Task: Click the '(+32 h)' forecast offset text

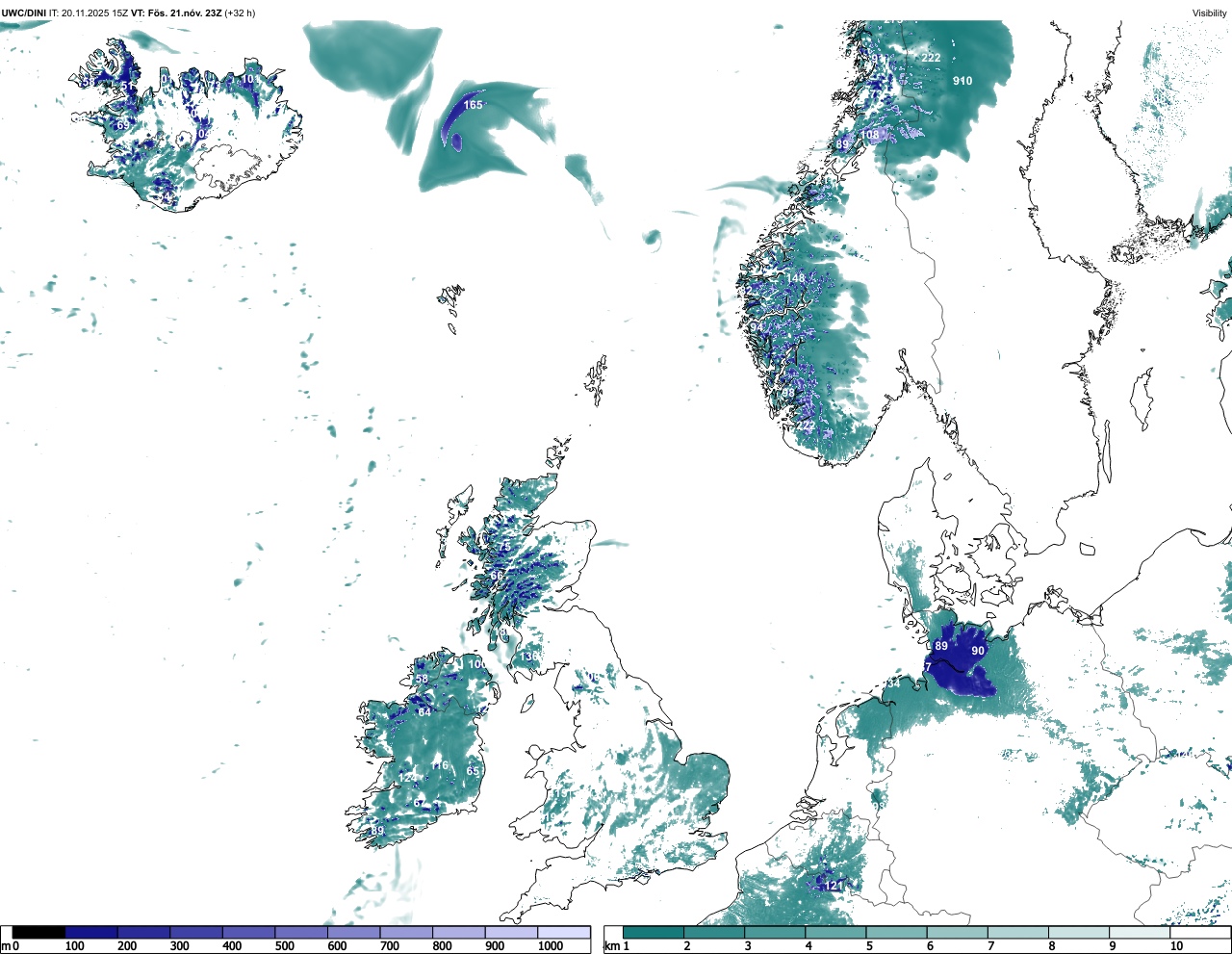Action: [240, 13]
